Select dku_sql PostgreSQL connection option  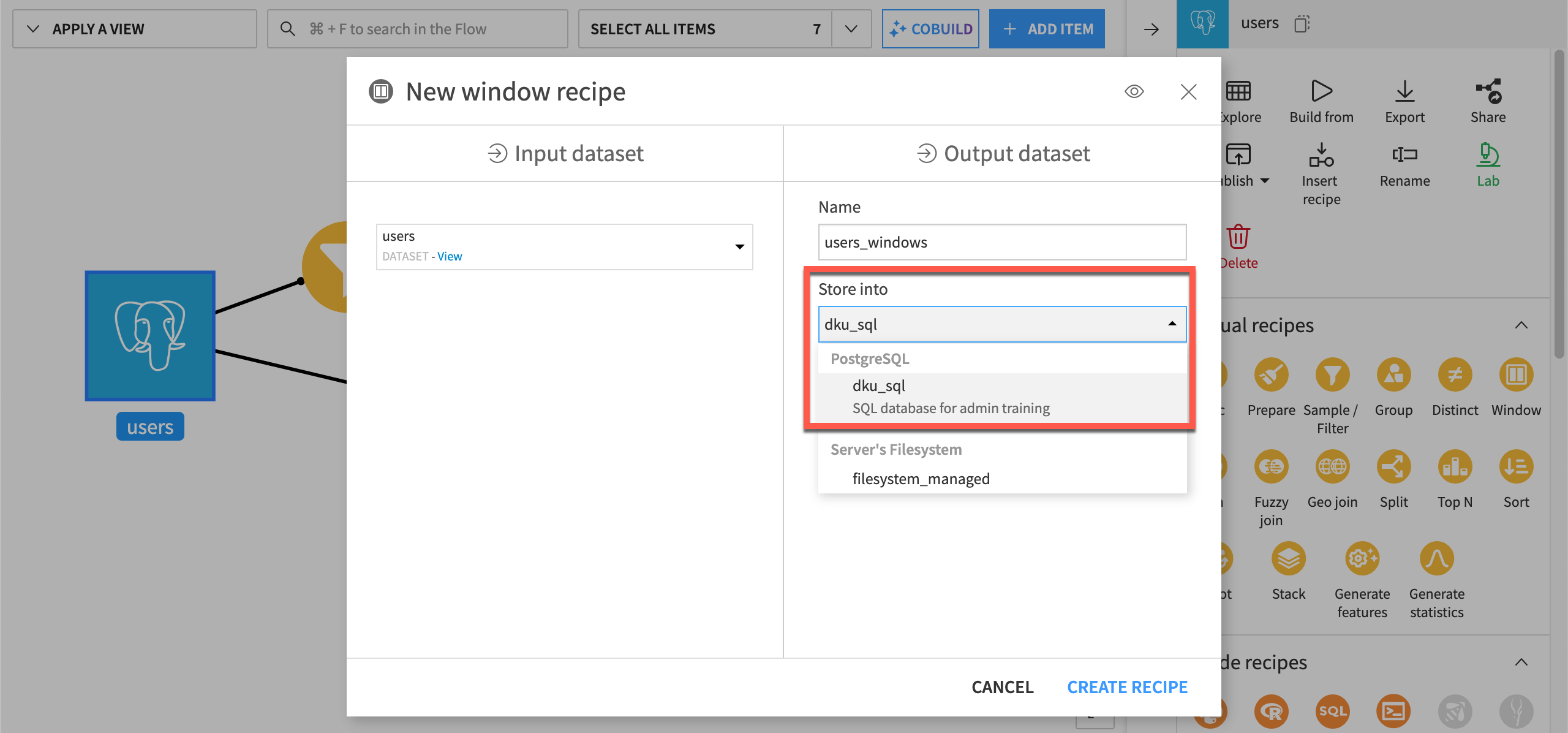pyautogui.click(x=1002, y=397)
